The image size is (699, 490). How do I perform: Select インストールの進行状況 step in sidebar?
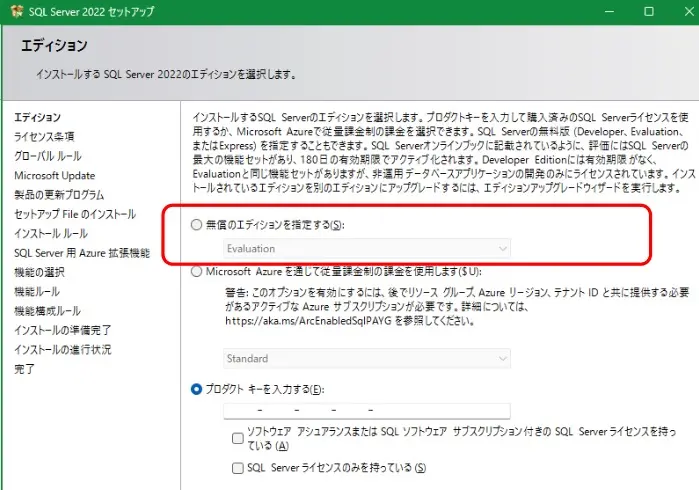[x=62, y=350]
